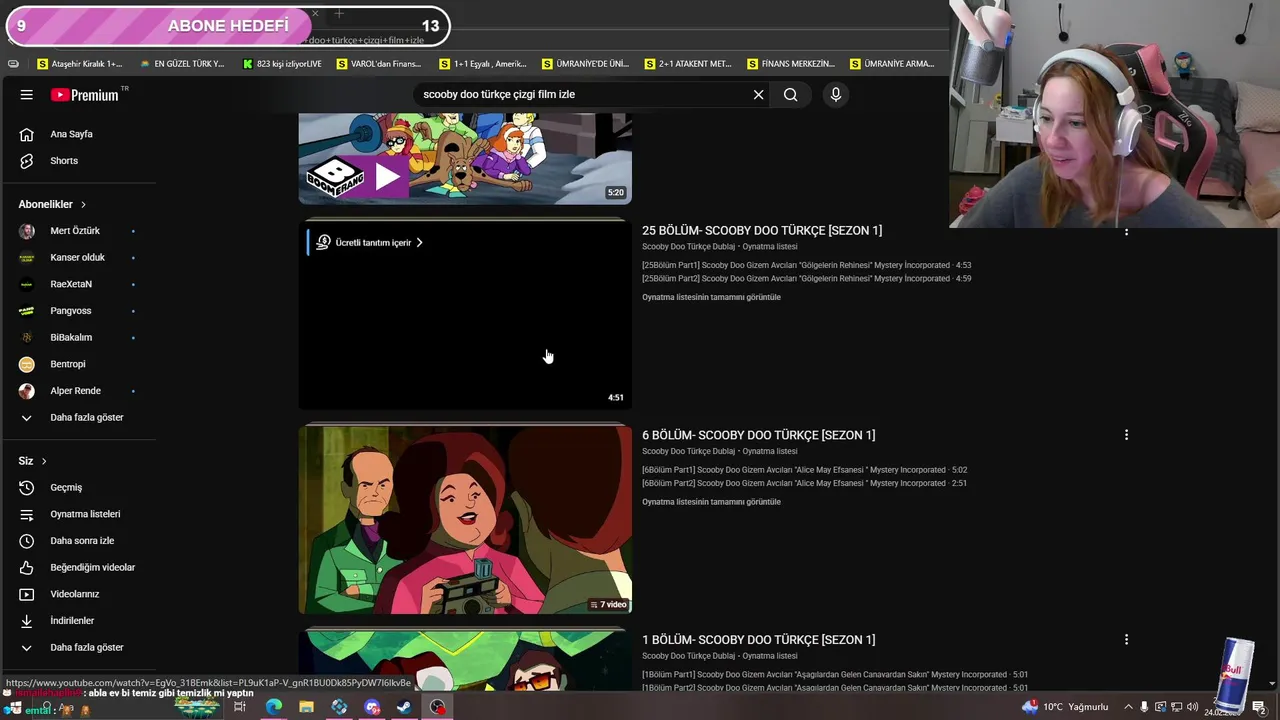More options for 6 BÖLÜM playlist
This screenshot has width=1280, height=720.
pos(1126,435)
